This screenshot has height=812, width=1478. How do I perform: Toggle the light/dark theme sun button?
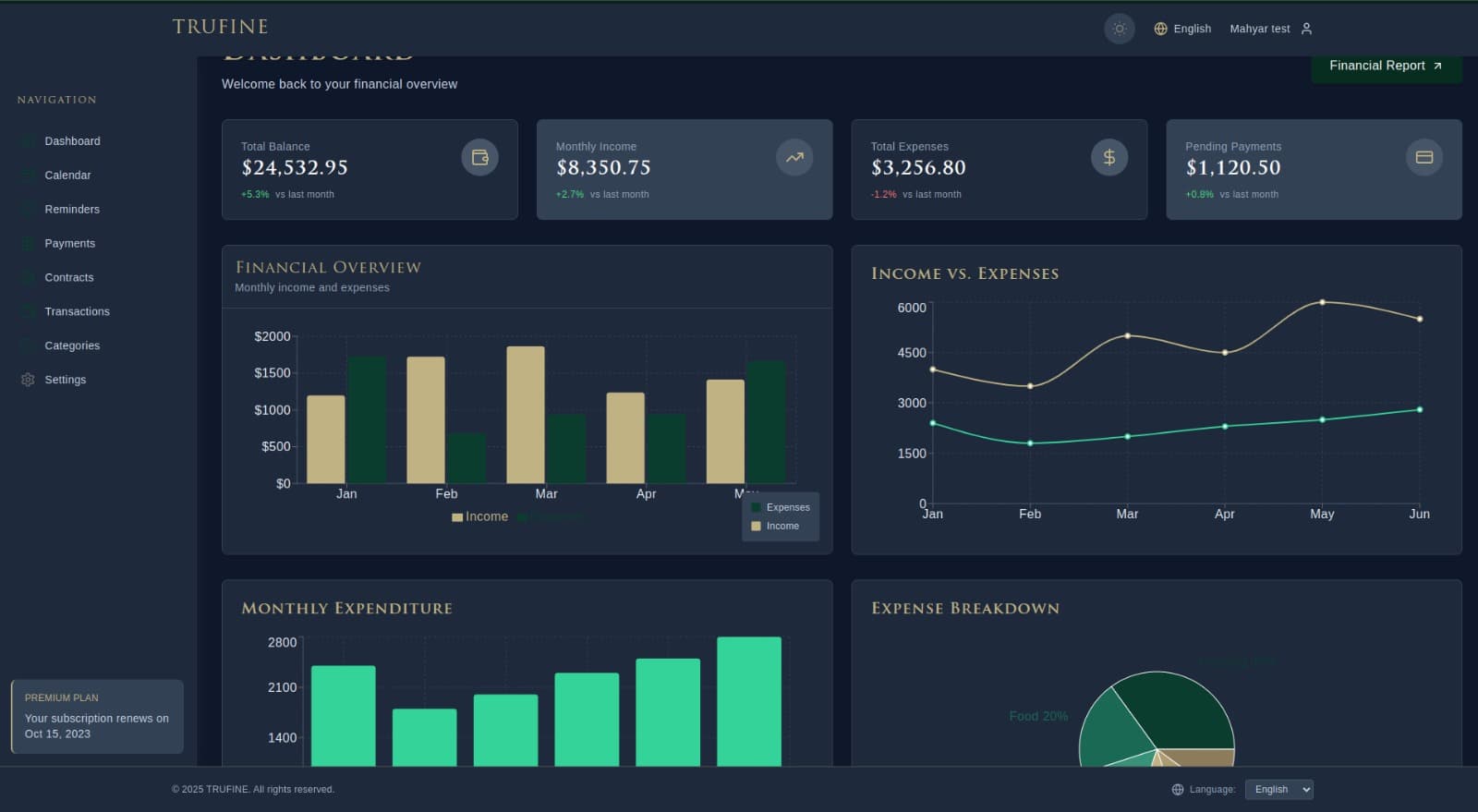pos(1119,29)
